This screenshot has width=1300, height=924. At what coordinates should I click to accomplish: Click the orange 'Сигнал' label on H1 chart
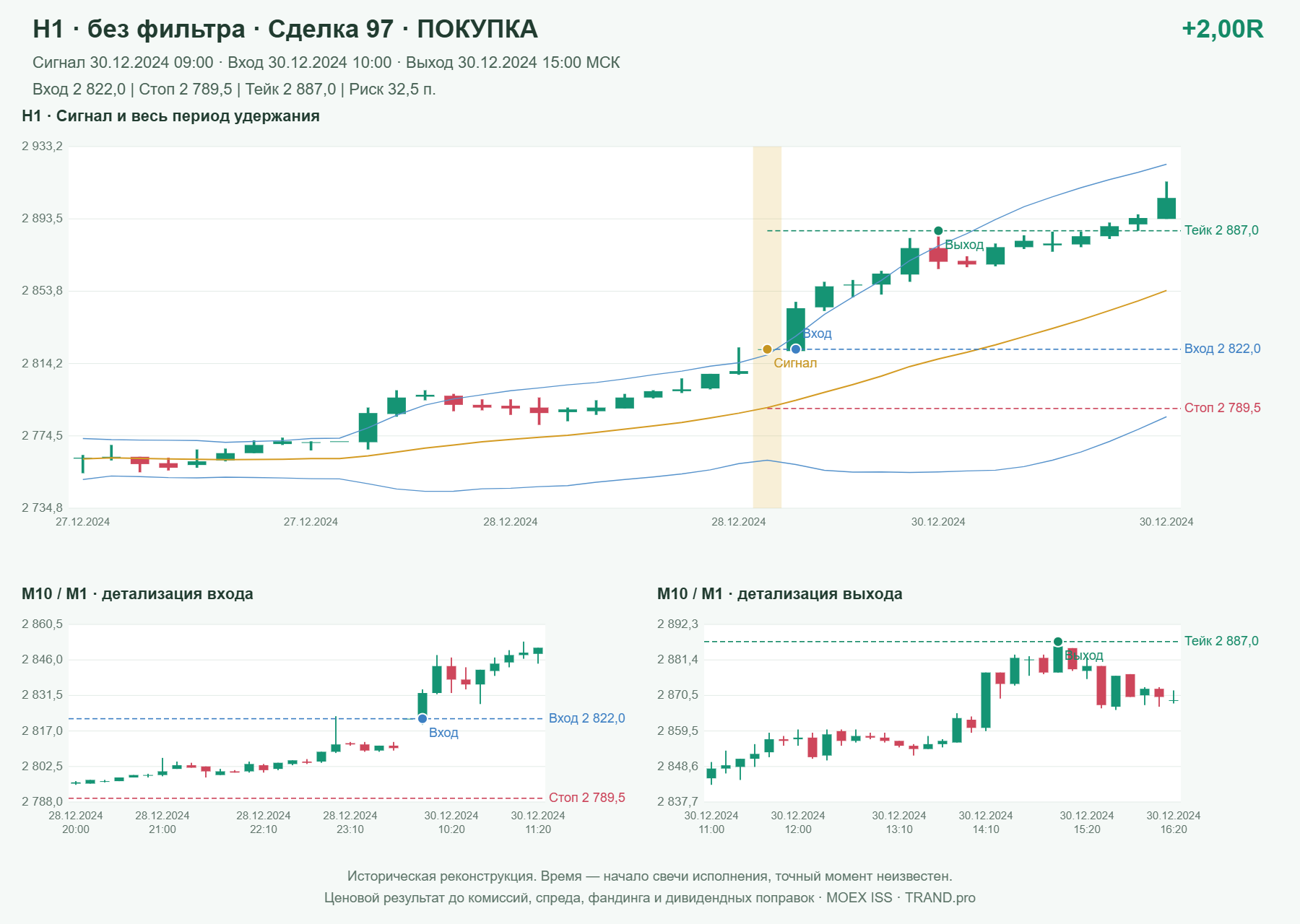click(795, 363)
